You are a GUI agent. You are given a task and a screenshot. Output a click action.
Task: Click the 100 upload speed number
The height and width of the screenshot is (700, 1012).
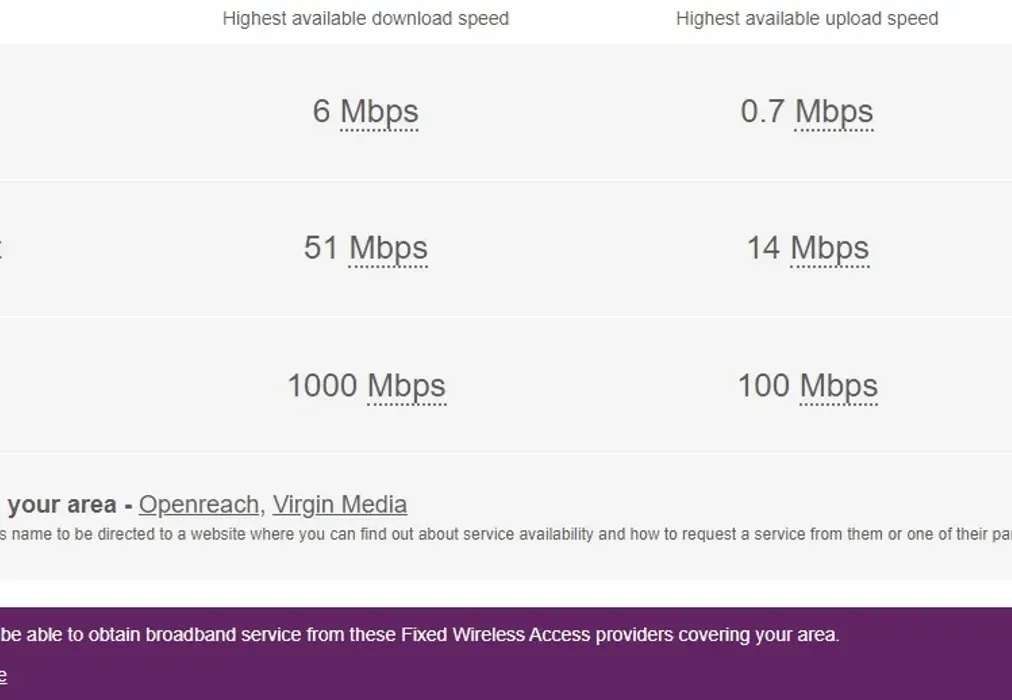pos(763,385)
